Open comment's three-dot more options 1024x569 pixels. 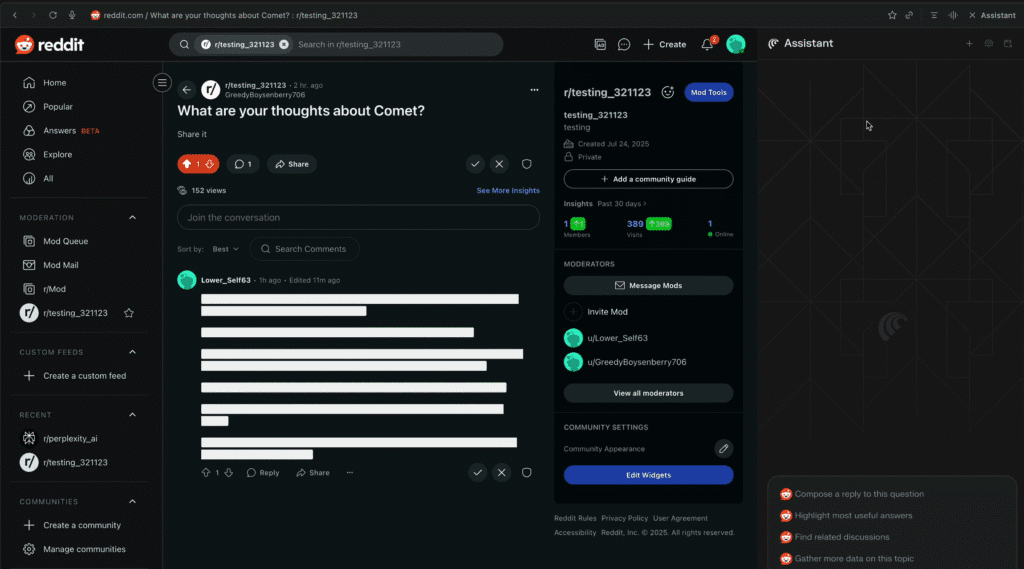click(x=350, y=472)
